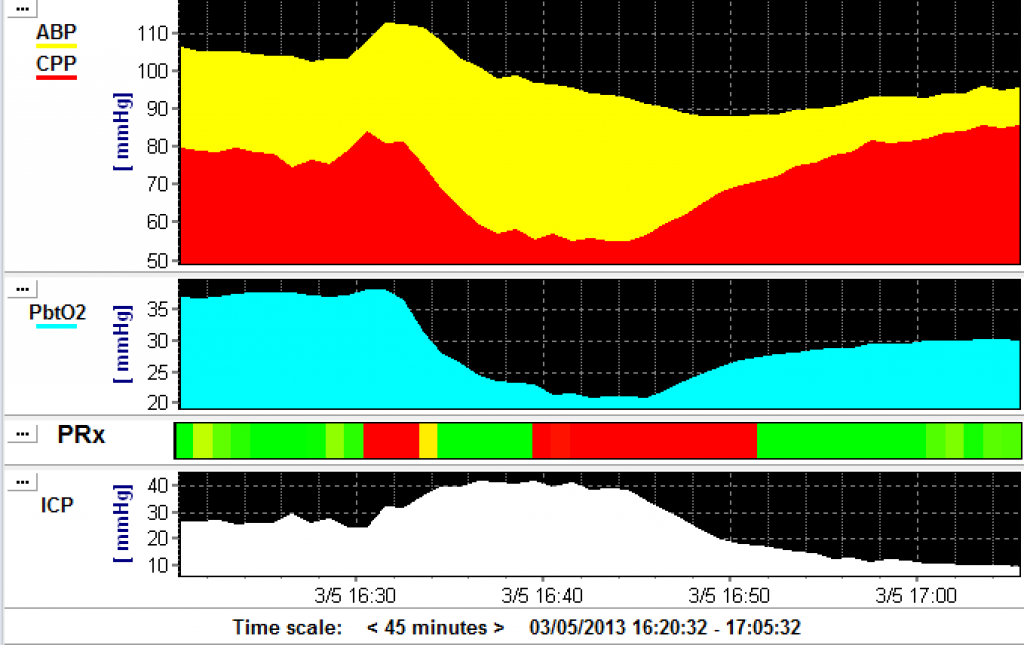The height and width of the screenshot is (645, 1024).
Task: Click the 45 minutes time scale value
Action: pyautogui.click(x=436, y=628)
